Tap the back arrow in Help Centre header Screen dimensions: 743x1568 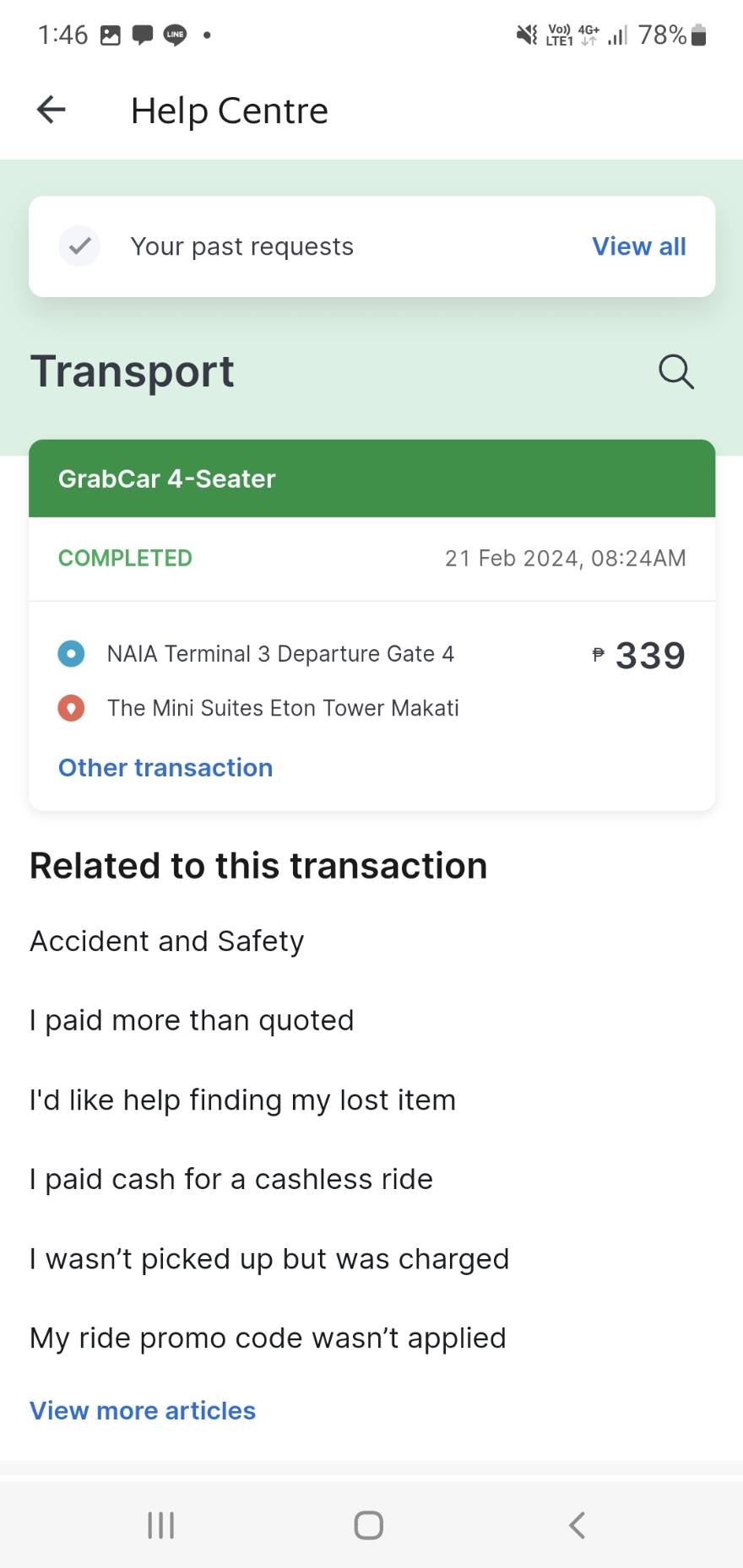click(x=52, y=110)
